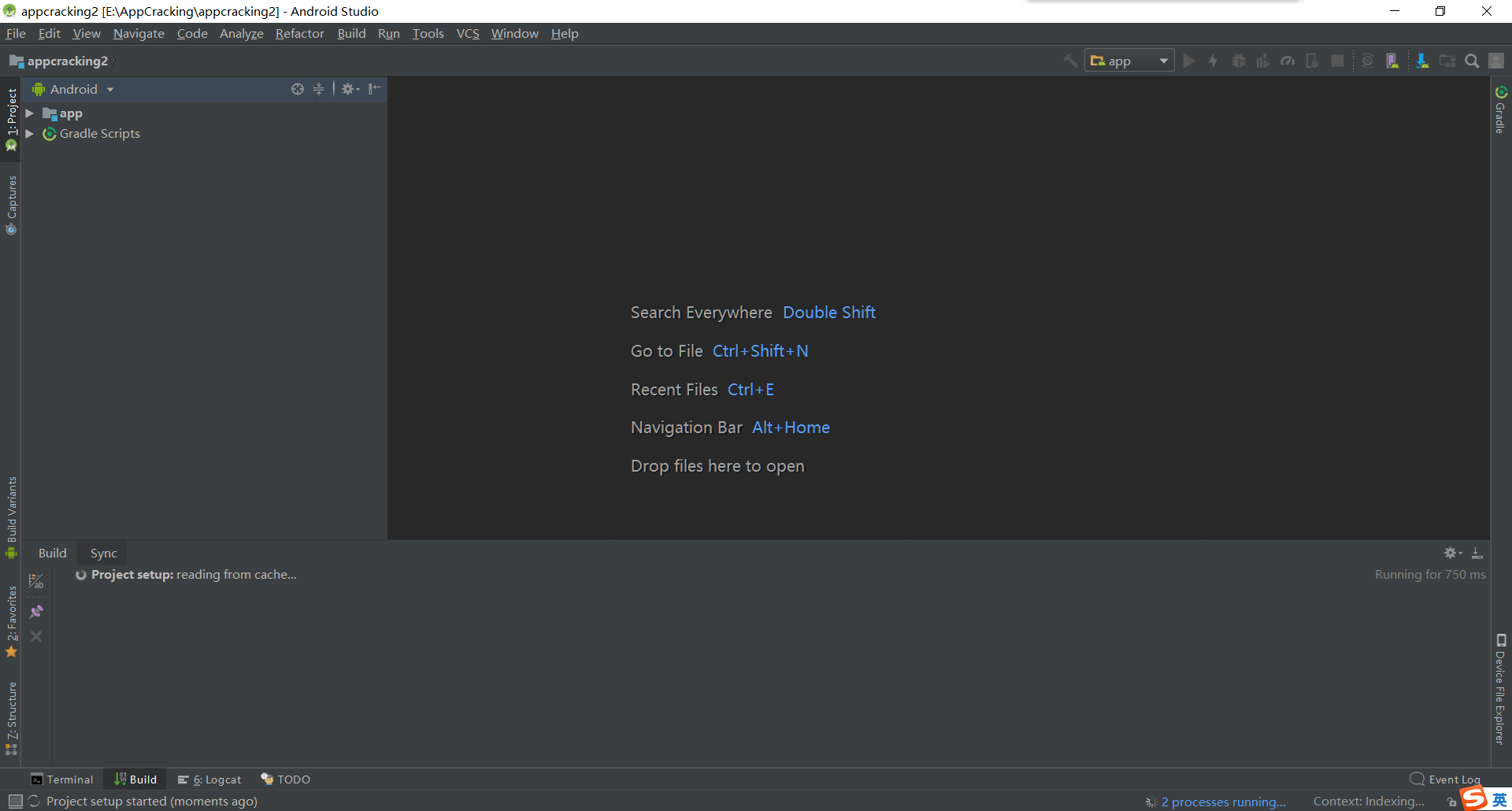Open the Build menu
This screenshot has height=811, width=1512.
click(351, 33)
